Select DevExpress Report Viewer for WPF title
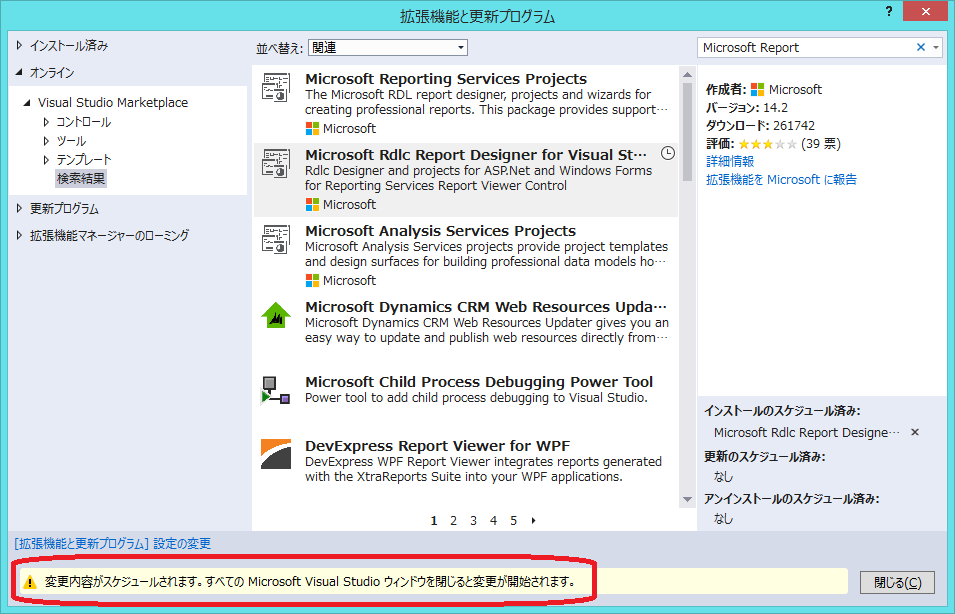The width and height of the screenshot is (955, 614). coord(437,446)
